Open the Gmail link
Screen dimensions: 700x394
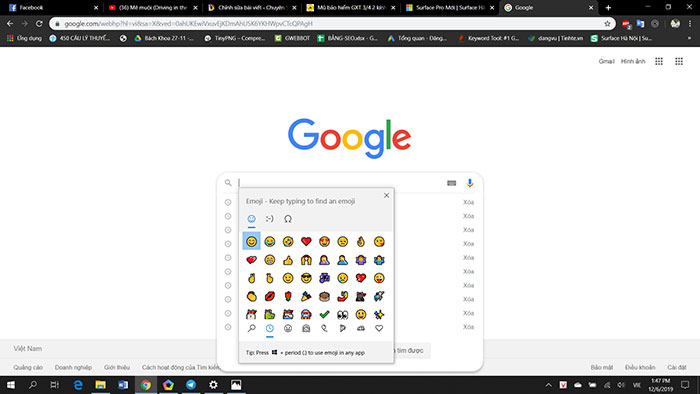[606, 61]
